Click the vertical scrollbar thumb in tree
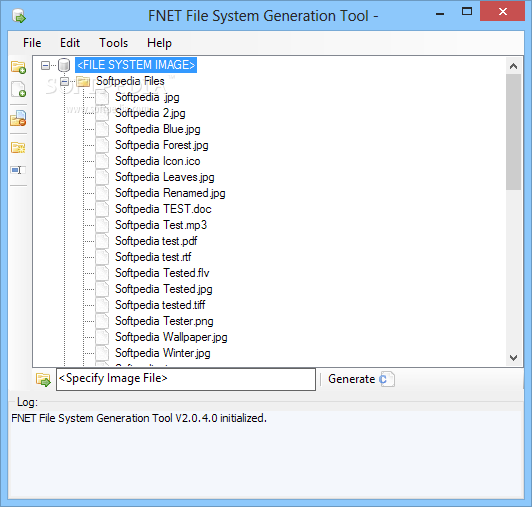This screenshot has height=507, width=532. (x=513, y=132)
